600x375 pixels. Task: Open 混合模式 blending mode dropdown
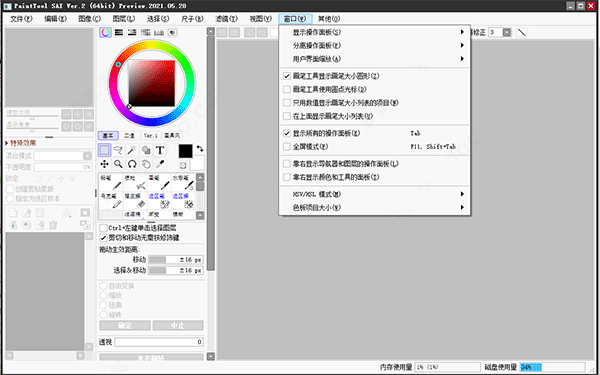(x=88, y=156)
